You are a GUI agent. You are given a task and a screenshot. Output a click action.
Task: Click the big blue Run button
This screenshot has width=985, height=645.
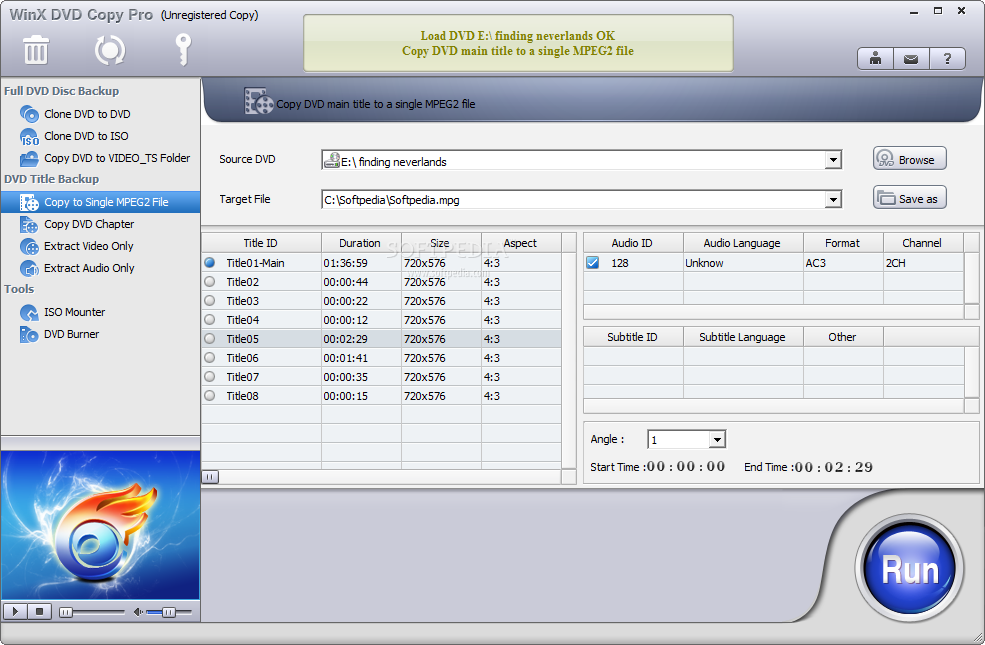(x=910, y=568)
